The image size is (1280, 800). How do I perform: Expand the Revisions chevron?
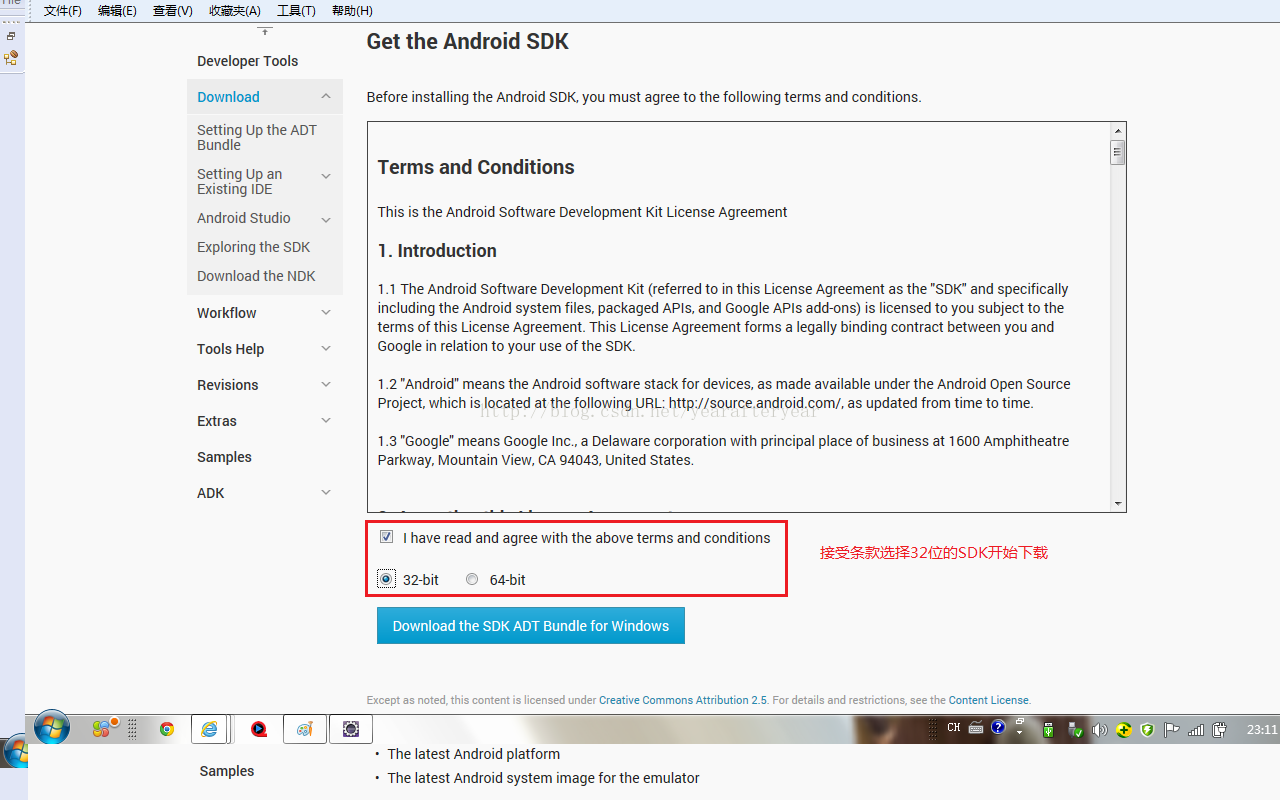(x=326, y=384)
